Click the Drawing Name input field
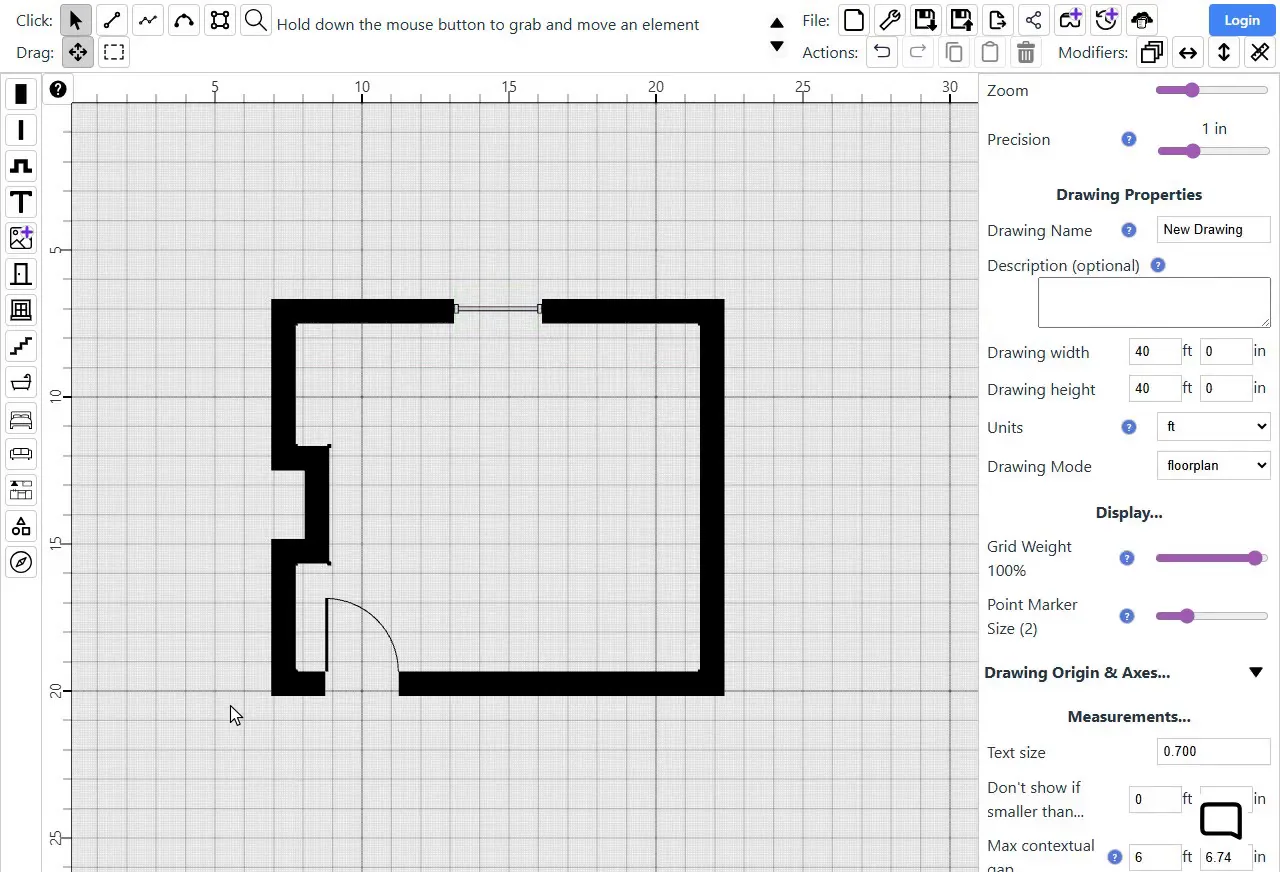Screen dimensions: 1280x872 pos(1213,229)
